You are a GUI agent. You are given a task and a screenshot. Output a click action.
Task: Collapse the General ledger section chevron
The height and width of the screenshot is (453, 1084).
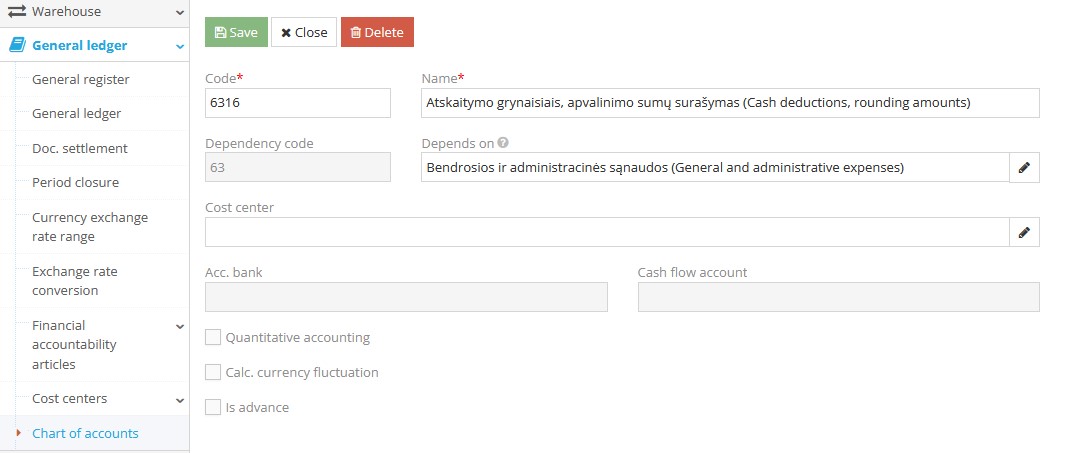180,46
